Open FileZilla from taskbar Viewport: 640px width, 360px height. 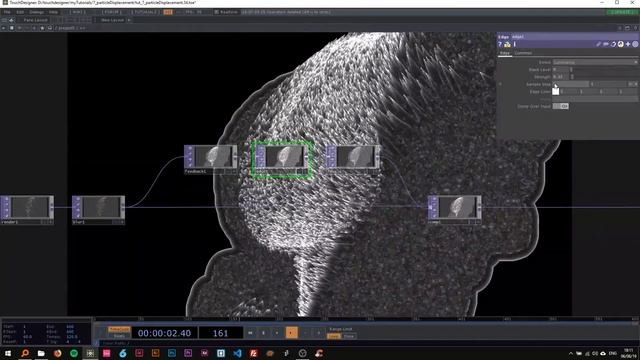point(253,353)
